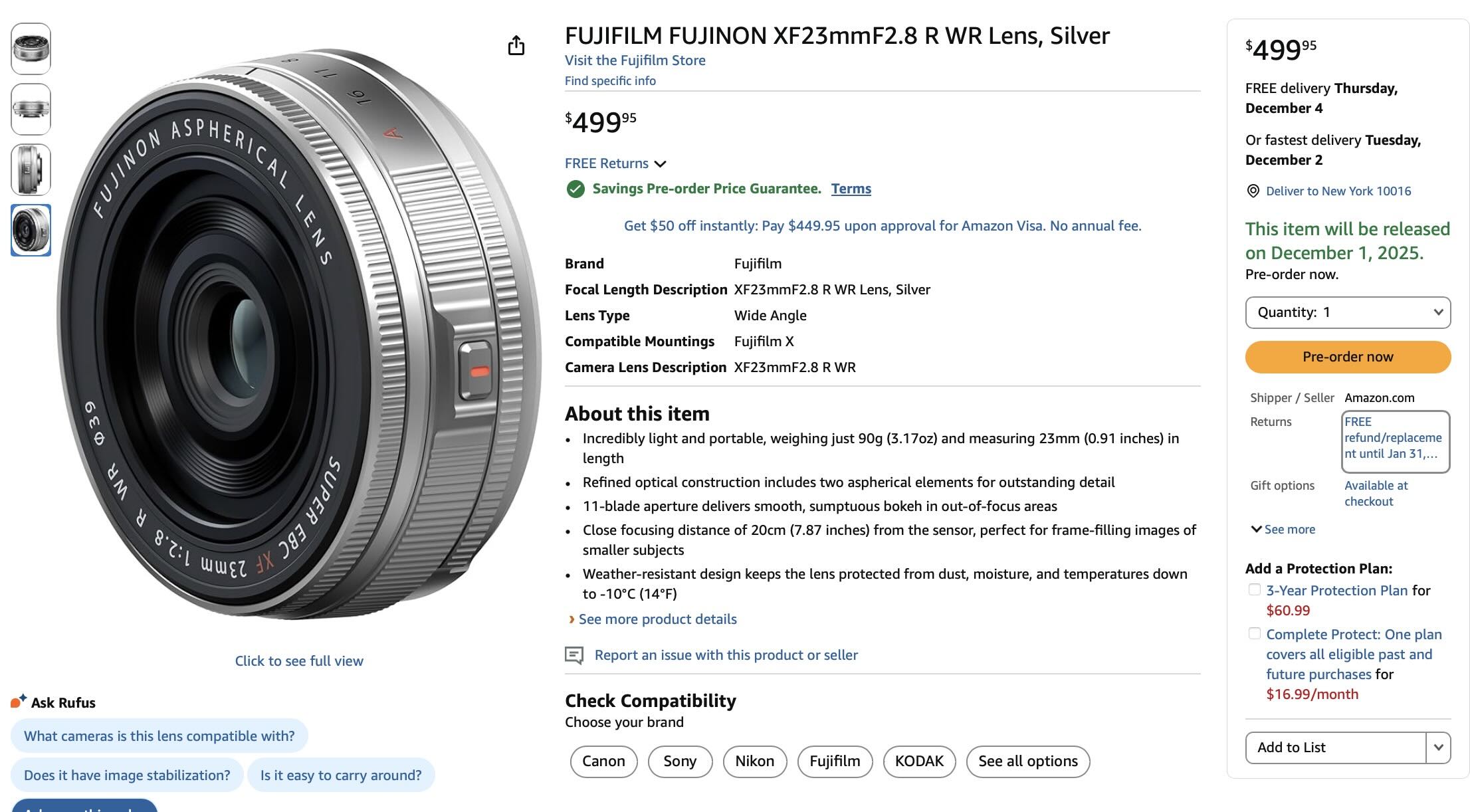
Task: Select currently highlighted fourth product thumbnail
Action: [x=30, y=229]
